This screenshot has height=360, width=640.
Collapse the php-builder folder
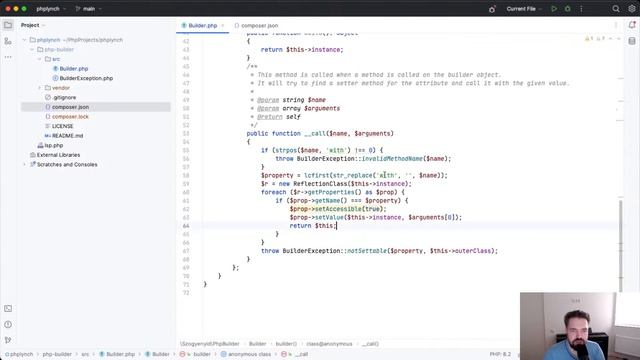pyautogui.click(x=32, y=50)
